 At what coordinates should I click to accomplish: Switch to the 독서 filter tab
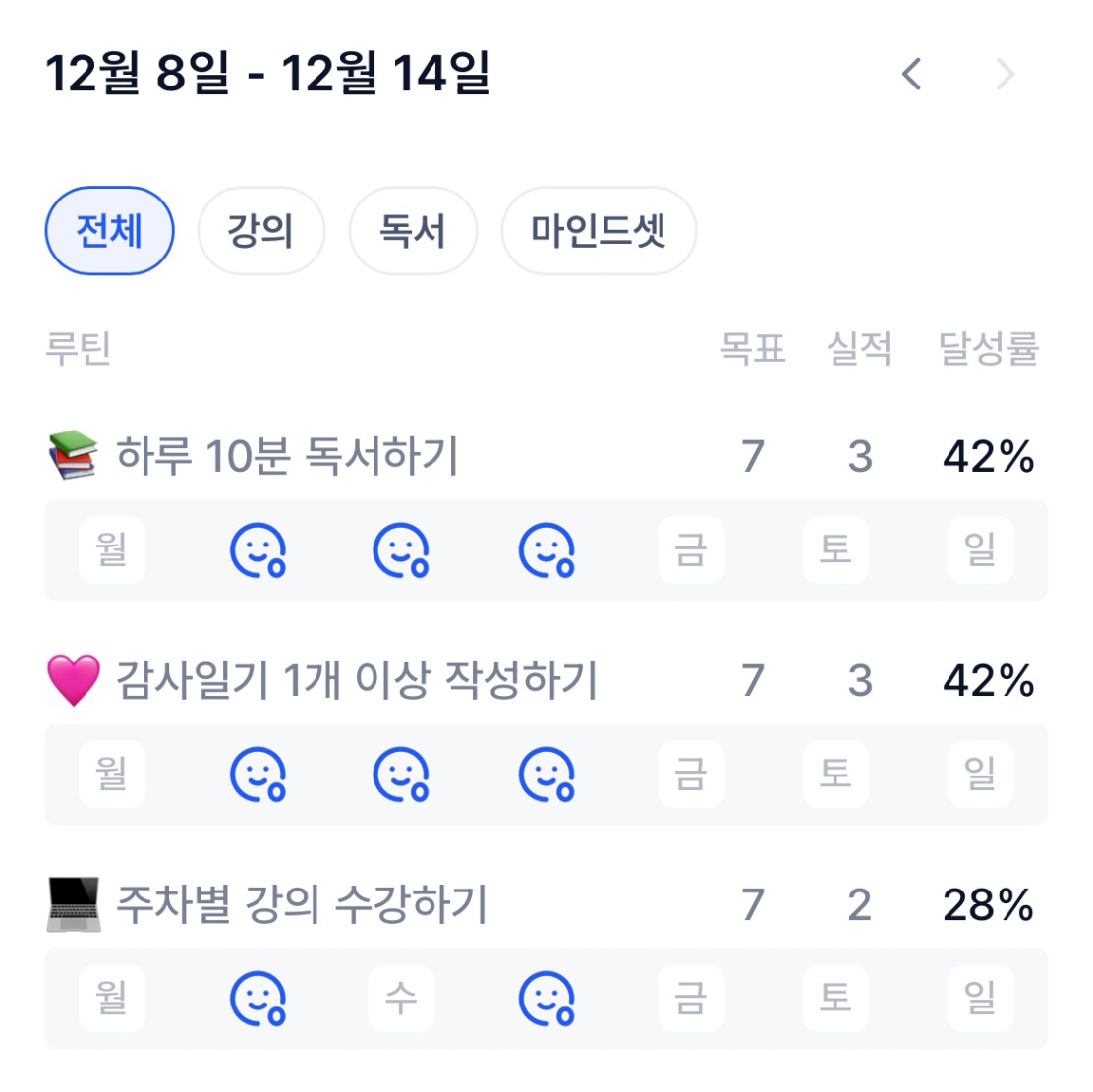pyautogui.click(x=413, y=231)
